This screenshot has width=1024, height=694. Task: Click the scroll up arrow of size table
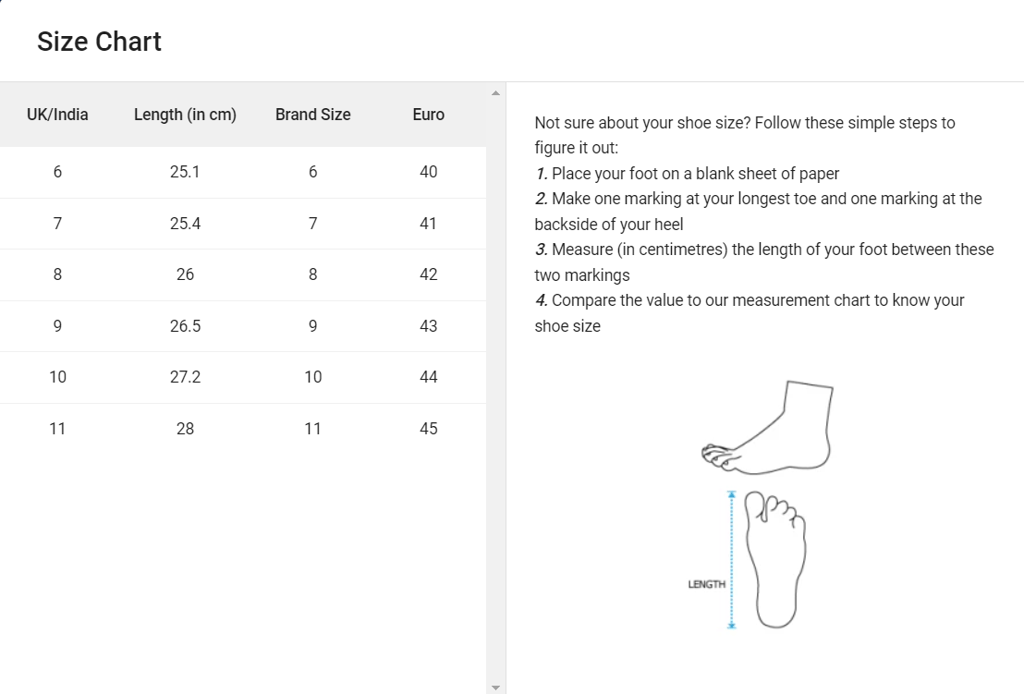(x=495, y=93)
